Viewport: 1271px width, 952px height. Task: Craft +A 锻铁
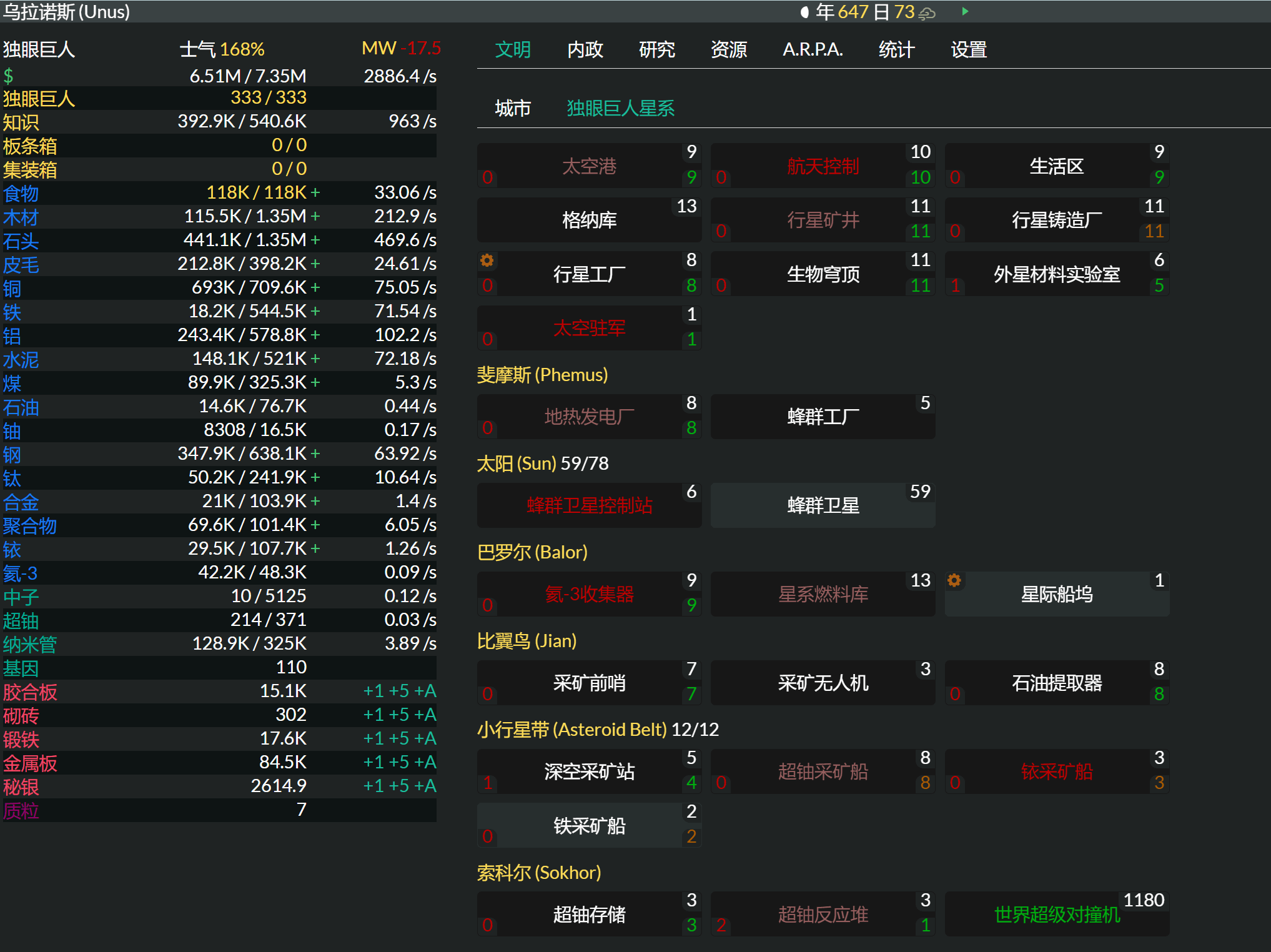(x=425, y=738)
